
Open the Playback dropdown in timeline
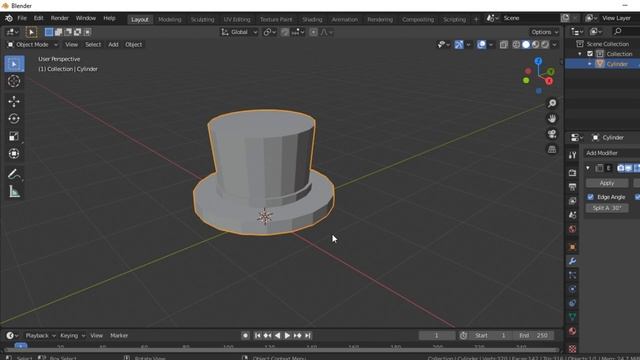point(40,336)
